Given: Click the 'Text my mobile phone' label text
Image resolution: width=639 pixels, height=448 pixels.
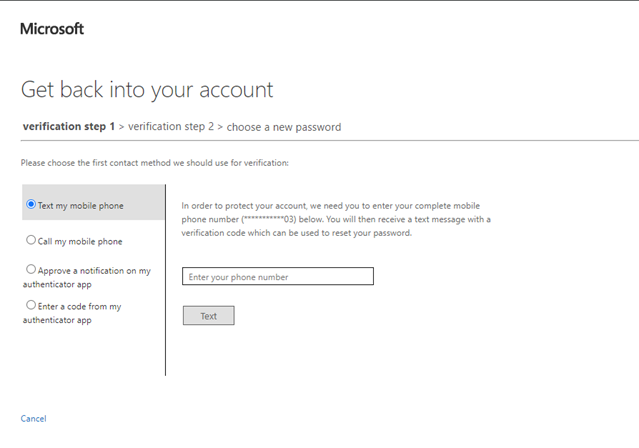Looking at the screenshot, I should [81, 206].
